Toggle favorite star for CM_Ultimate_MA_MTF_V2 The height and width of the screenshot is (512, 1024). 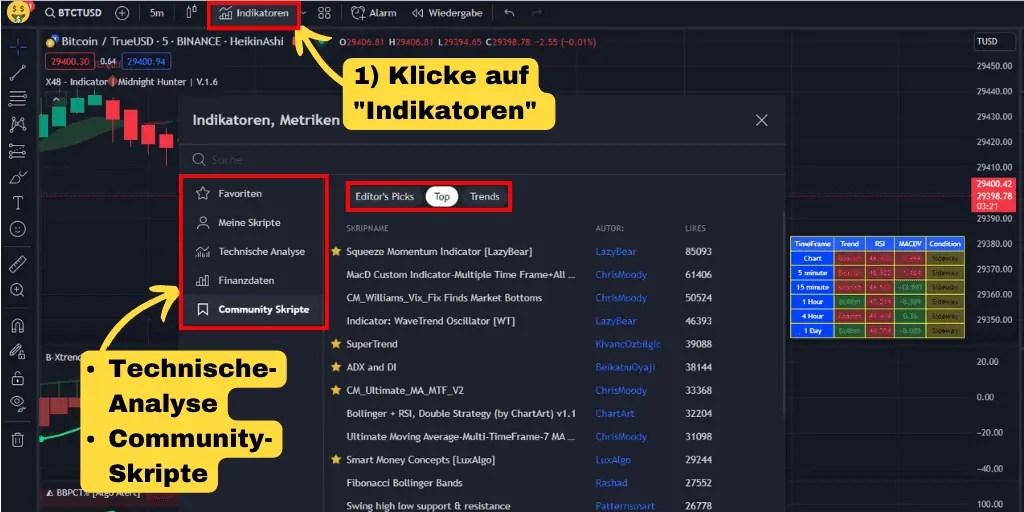click(x=336, y=390)
